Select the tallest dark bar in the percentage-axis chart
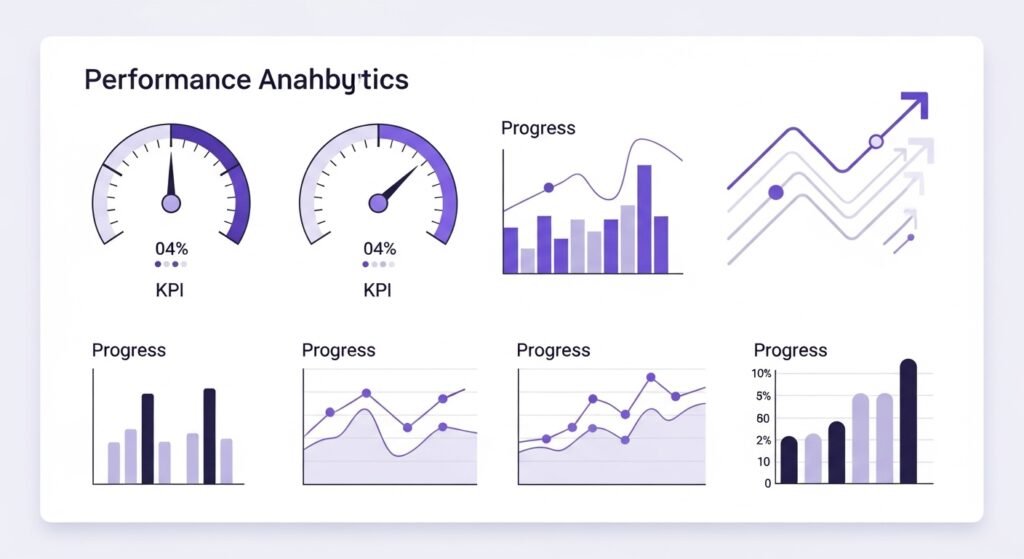Viewport: 1024px width, 559px height. click(x=908, y=421)
